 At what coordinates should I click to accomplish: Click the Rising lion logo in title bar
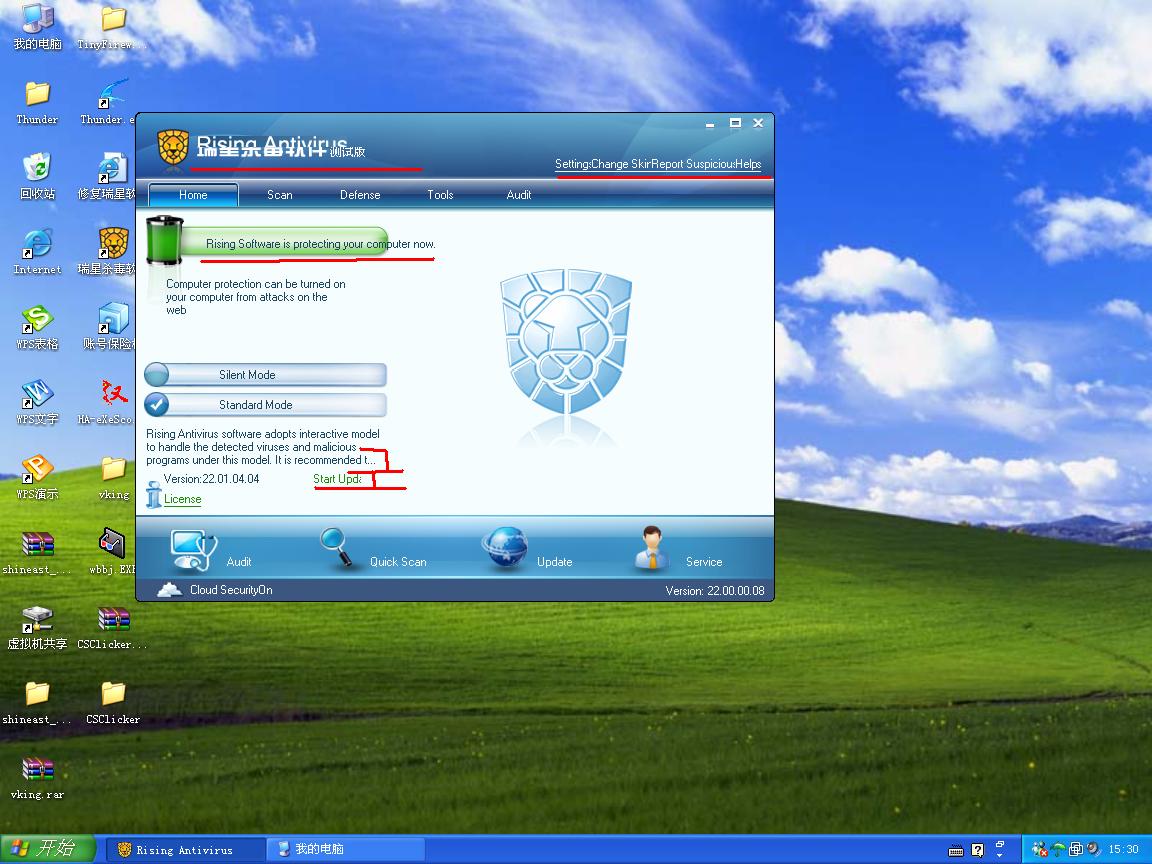(173, 147)
